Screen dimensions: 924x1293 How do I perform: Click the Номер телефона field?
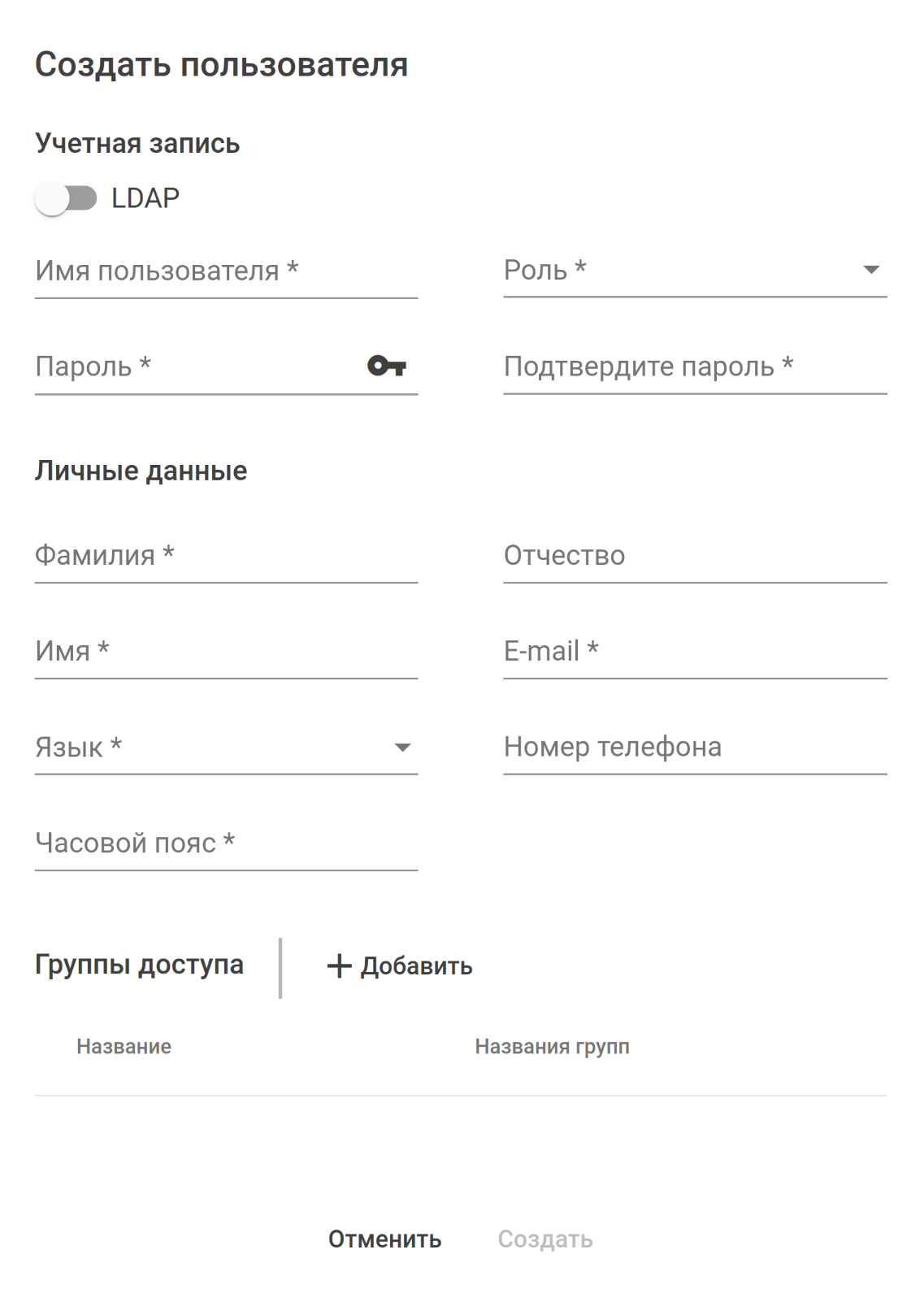[x=694, y=748]
